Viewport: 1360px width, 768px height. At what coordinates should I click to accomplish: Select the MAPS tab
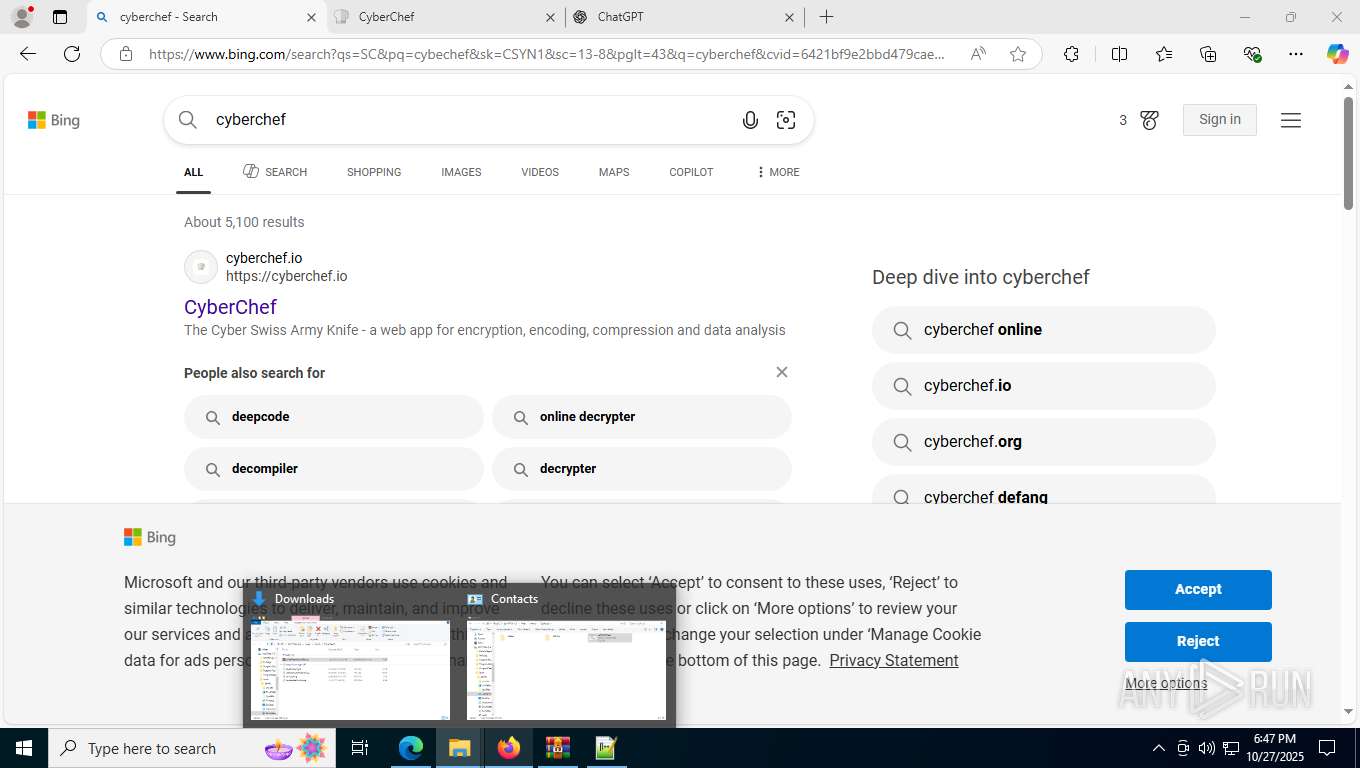[x=614, y=172]
